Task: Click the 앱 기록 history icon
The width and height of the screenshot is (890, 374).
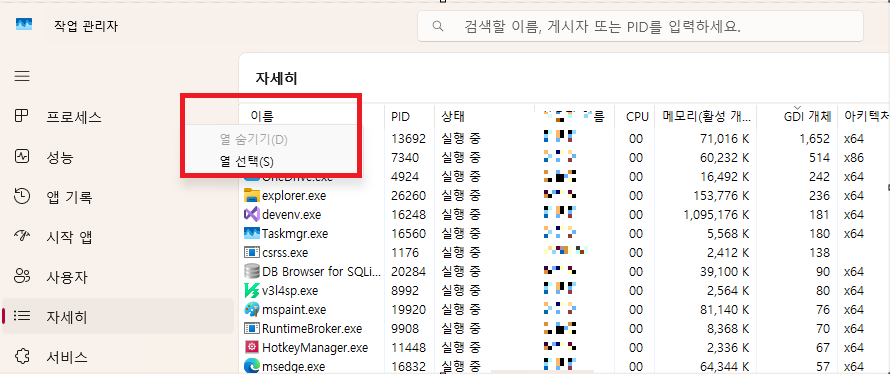Action: point(21,197)
